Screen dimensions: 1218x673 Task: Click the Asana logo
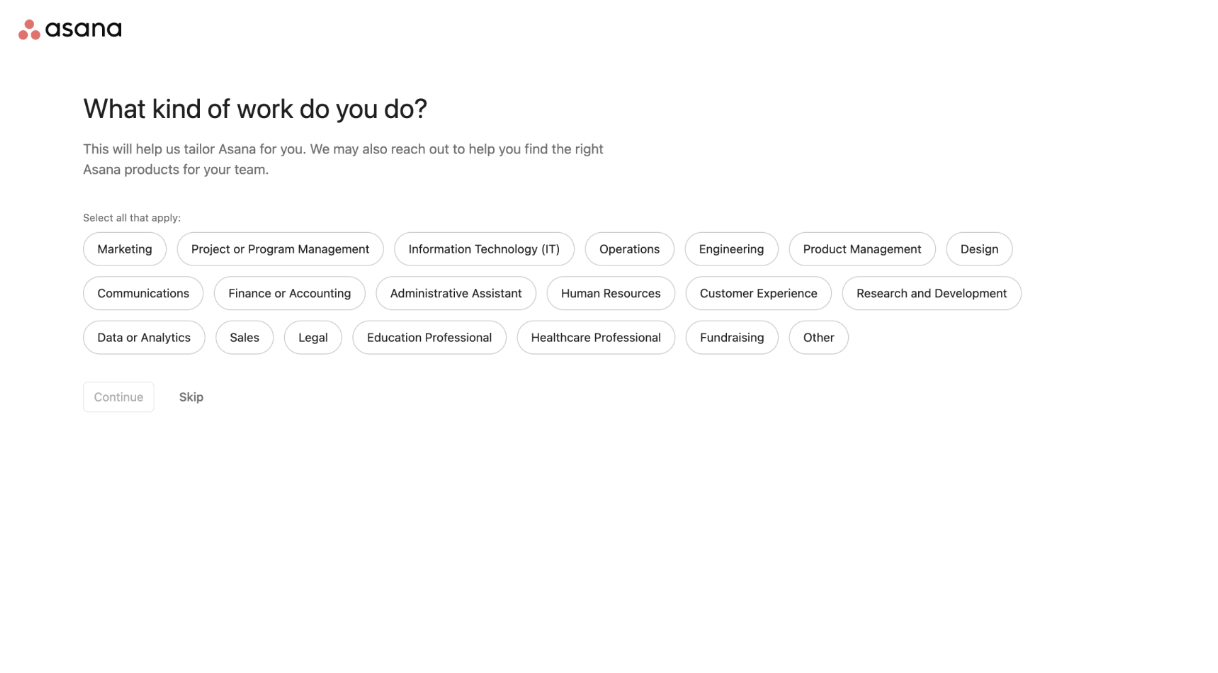[x=70, y=30]
